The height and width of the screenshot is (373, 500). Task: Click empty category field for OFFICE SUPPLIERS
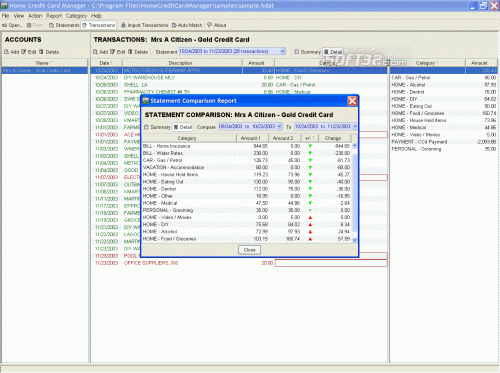click(x=331, y=263)
